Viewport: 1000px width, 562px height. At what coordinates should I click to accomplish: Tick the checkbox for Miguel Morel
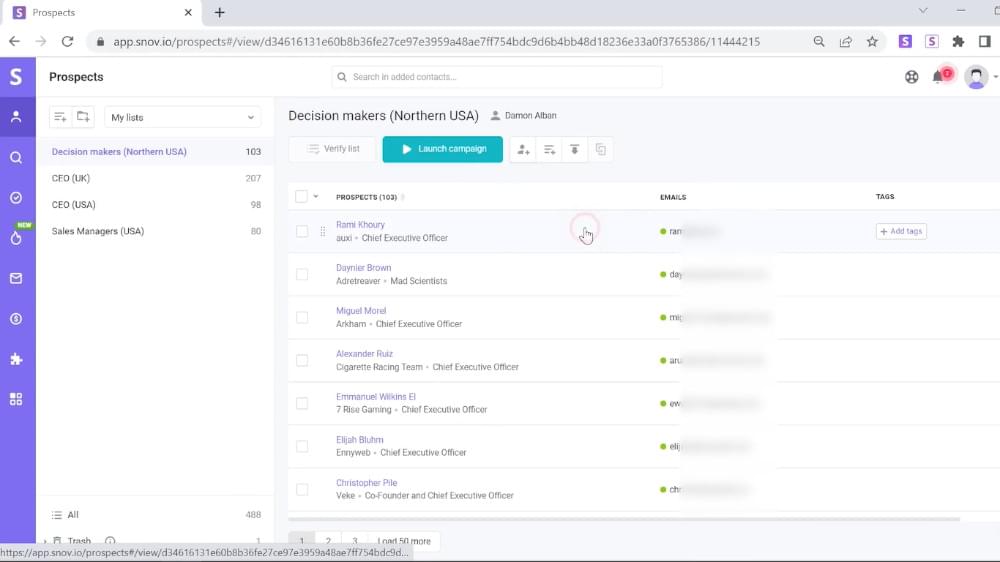[x=302, y=317]
